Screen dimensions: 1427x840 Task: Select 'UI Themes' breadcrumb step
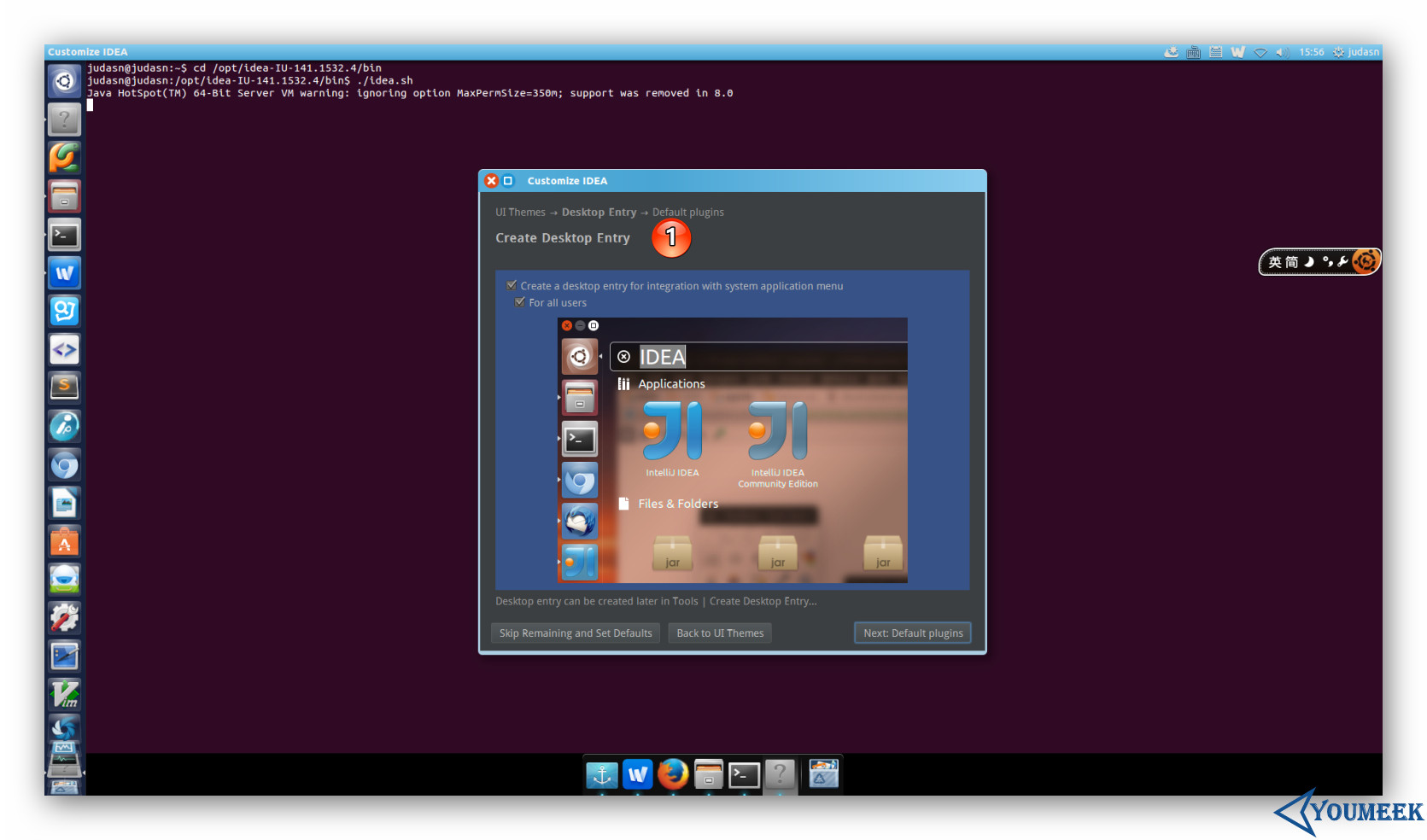coord(519,213)
